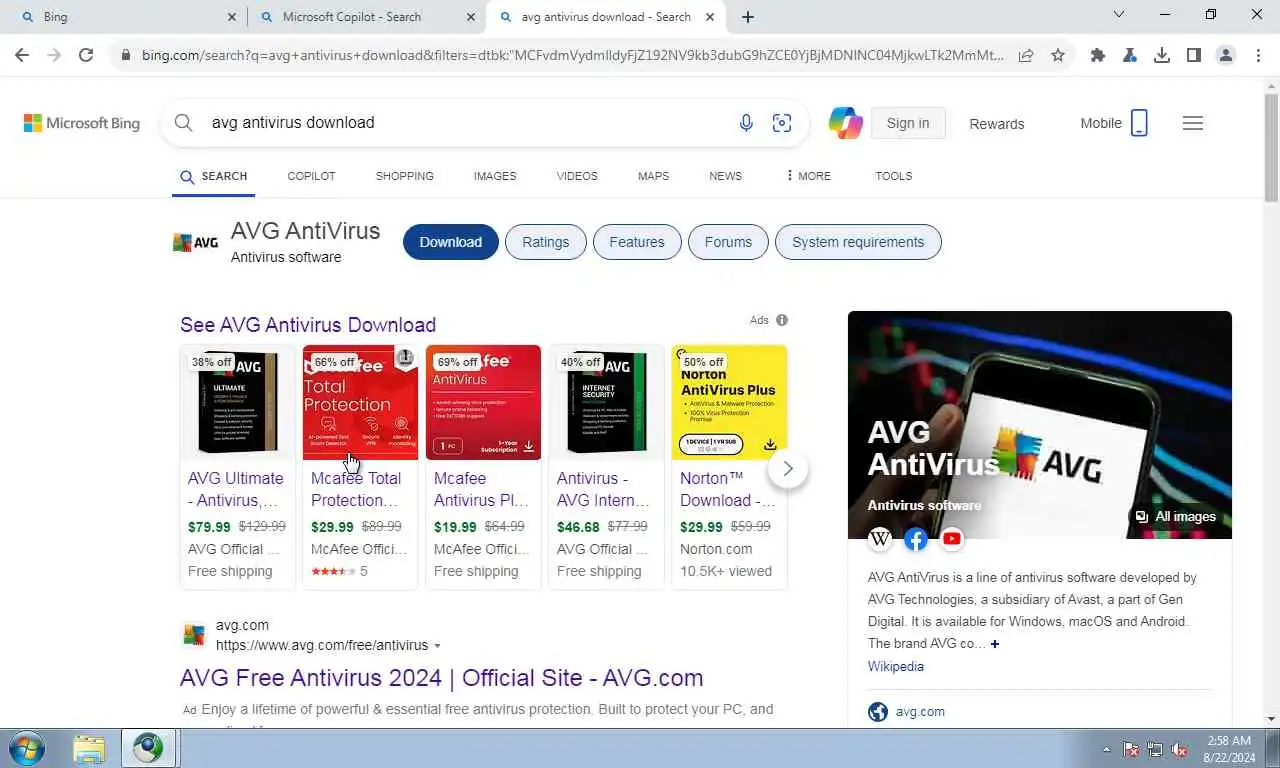The height and width of the screenshot is (768, 1280).
Task: Open See AVG Antivirus Download heading
Action: 308,325
